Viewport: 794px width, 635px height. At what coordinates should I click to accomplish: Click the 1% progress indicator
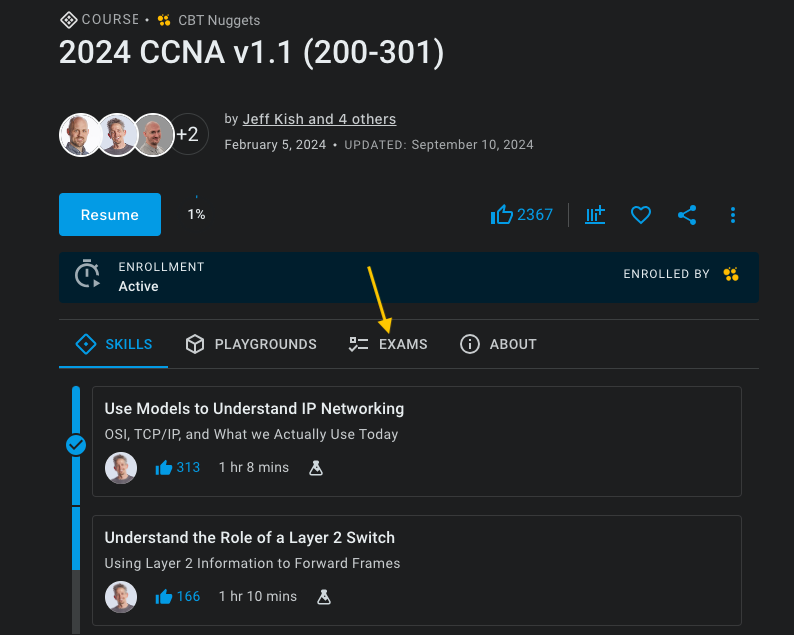pyautogui.click(x=196, y=214)
